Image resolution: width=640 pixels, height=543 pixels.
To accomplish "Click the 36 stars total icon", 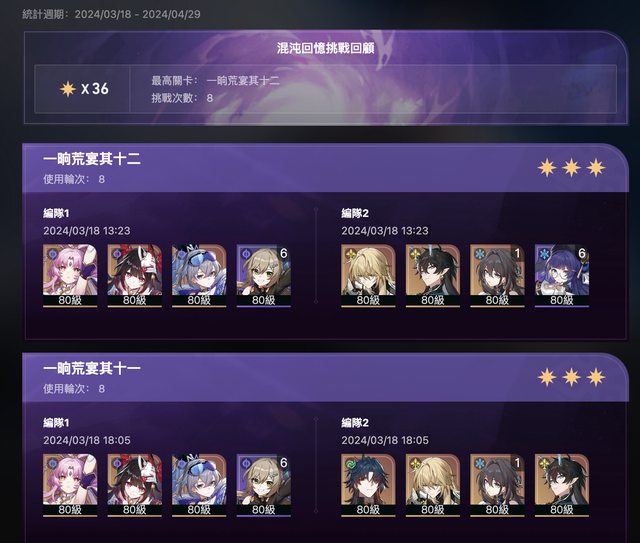I will click(x=68, y=89).
